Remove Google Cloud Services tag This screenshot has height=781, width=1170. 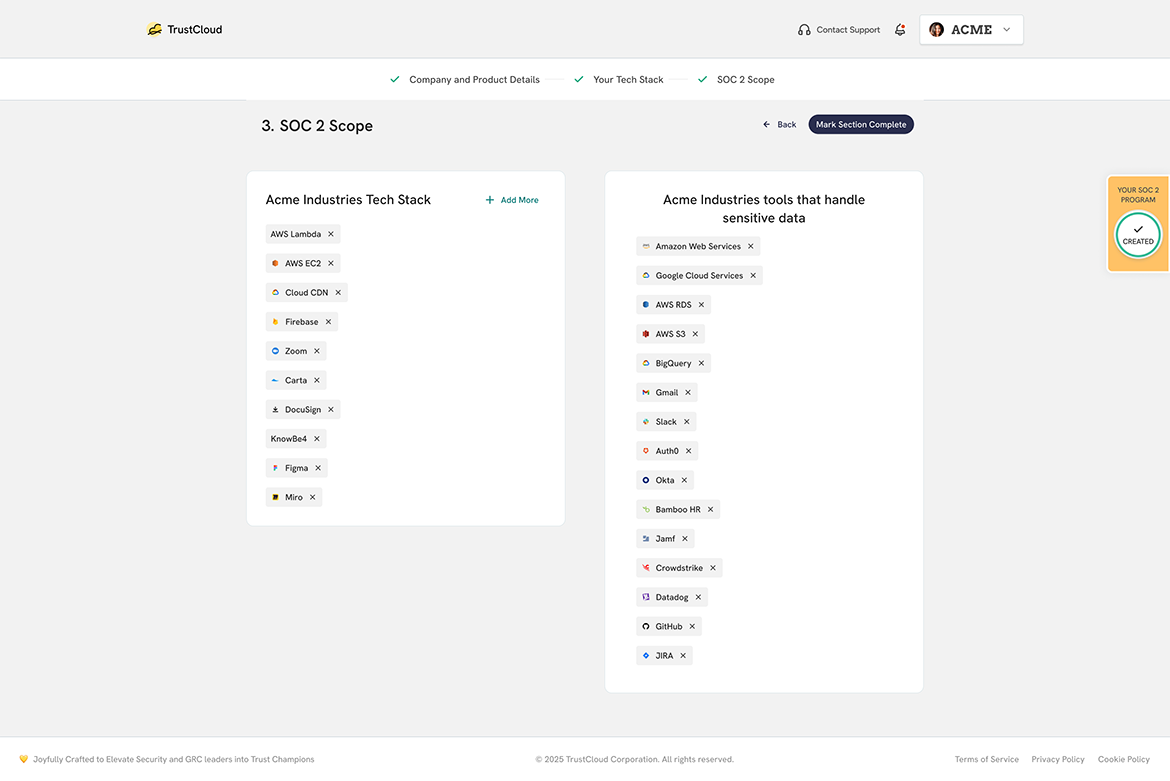pos(753,276)
